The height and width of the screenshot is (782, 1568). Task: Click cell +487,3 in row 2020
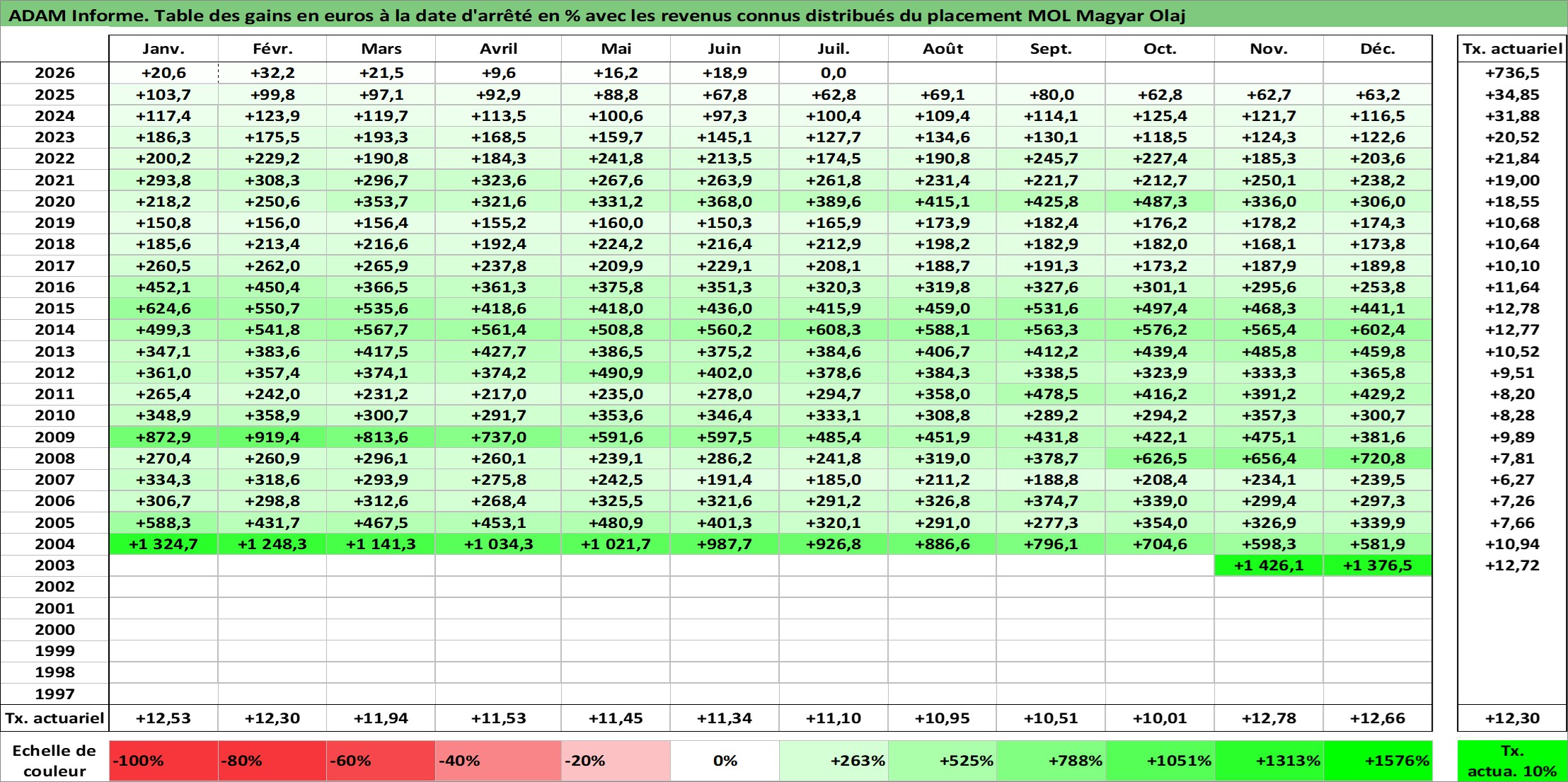[x=1160, y=202]
